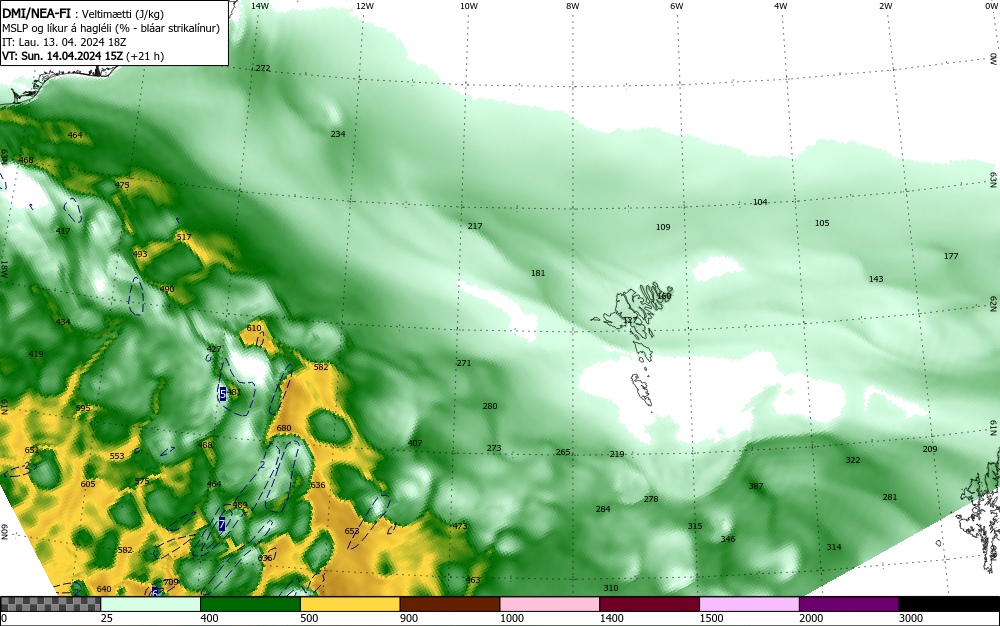The width and height of the screenshot is (1000, 626).
Task: Click the 62N latitude label
Action: 993,304
